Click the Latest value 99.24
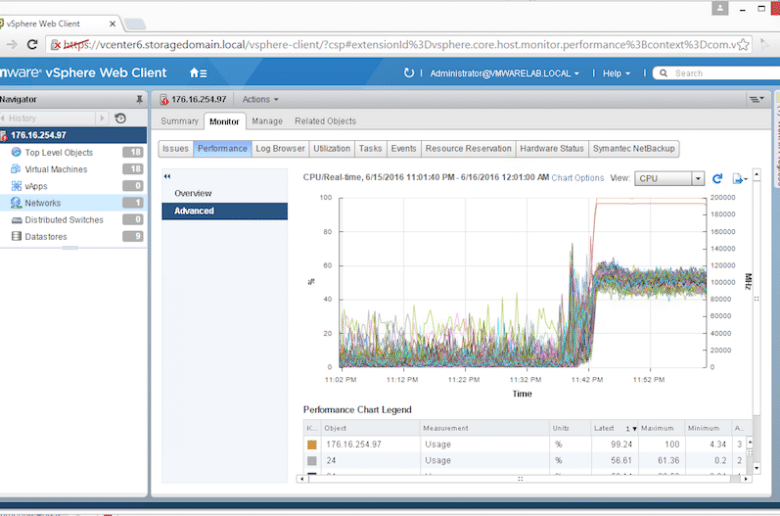Screen dimensions: 780x516 coord(621,444)
